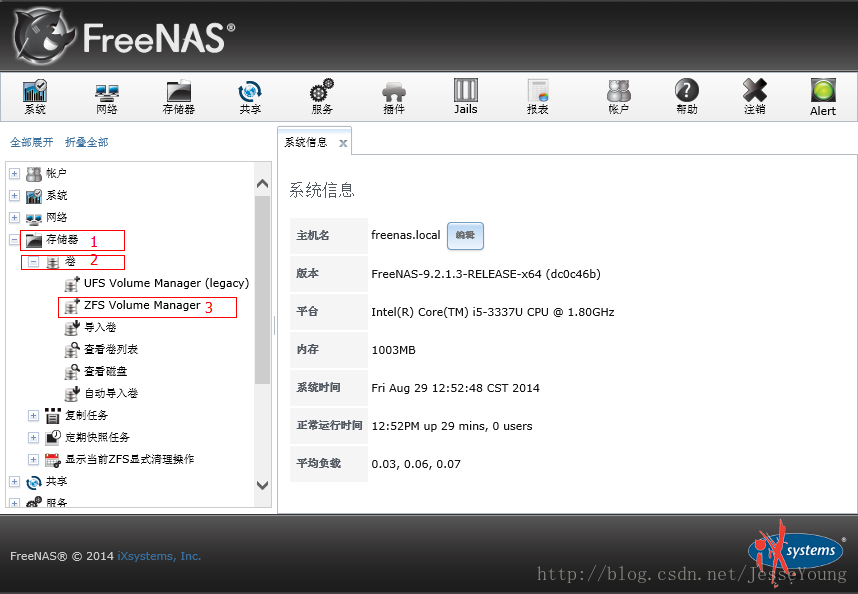
Task: Click the green Alert status icon
Action: pos(823,90)
